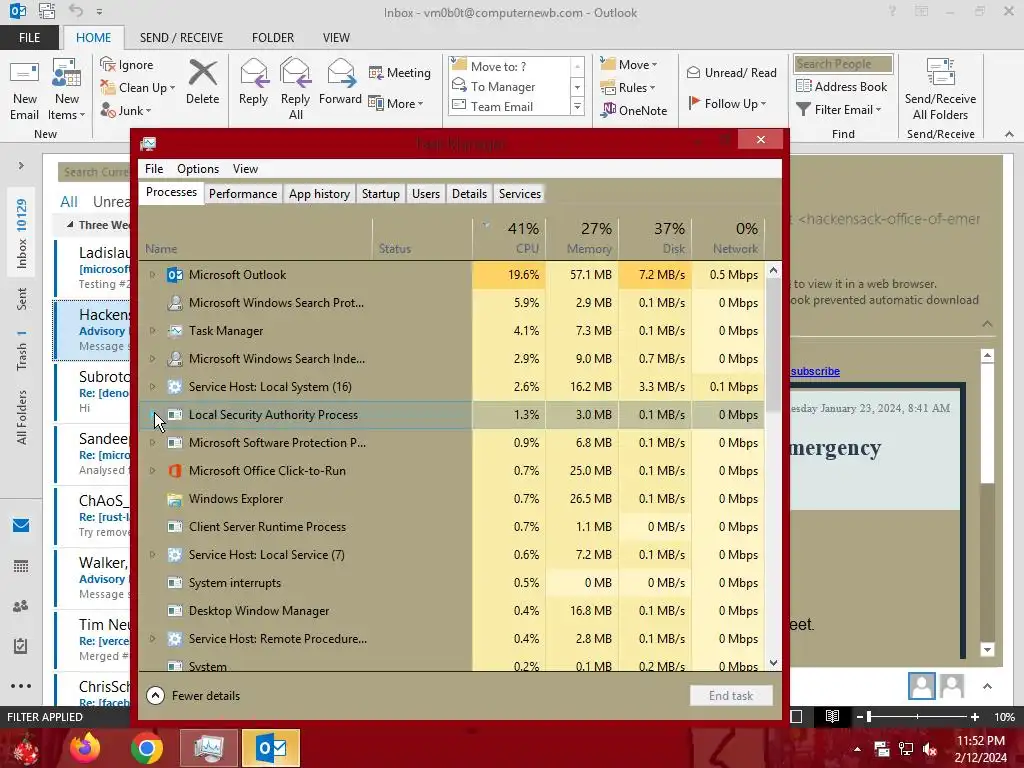Switch to SEND / RECEIVE ribbon tab
1024x768 pixels.
[181, 37]
